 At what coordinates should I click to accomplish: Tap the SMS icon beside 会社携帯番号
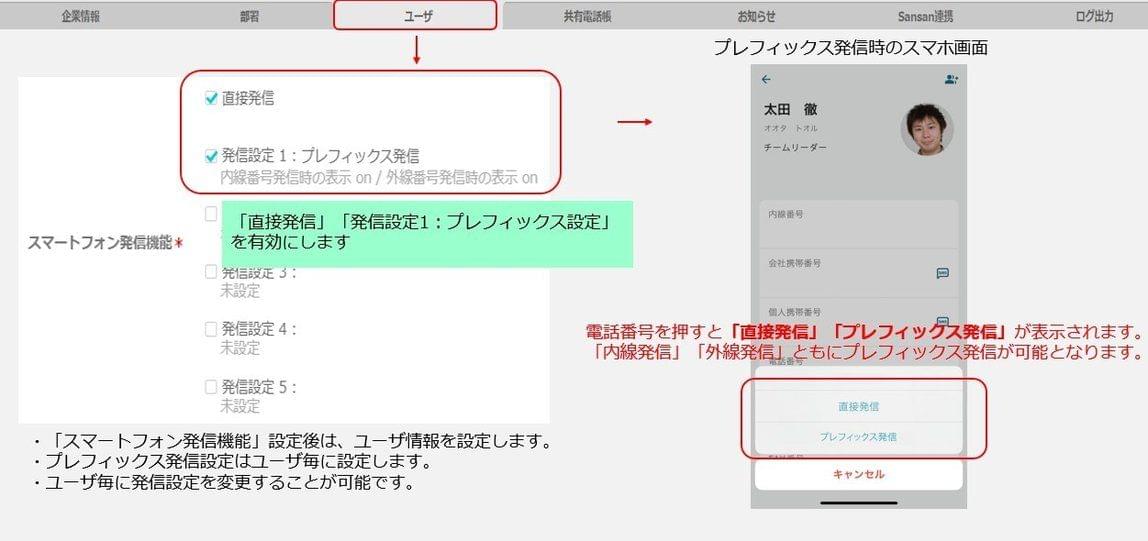click(x=943, y=273)
